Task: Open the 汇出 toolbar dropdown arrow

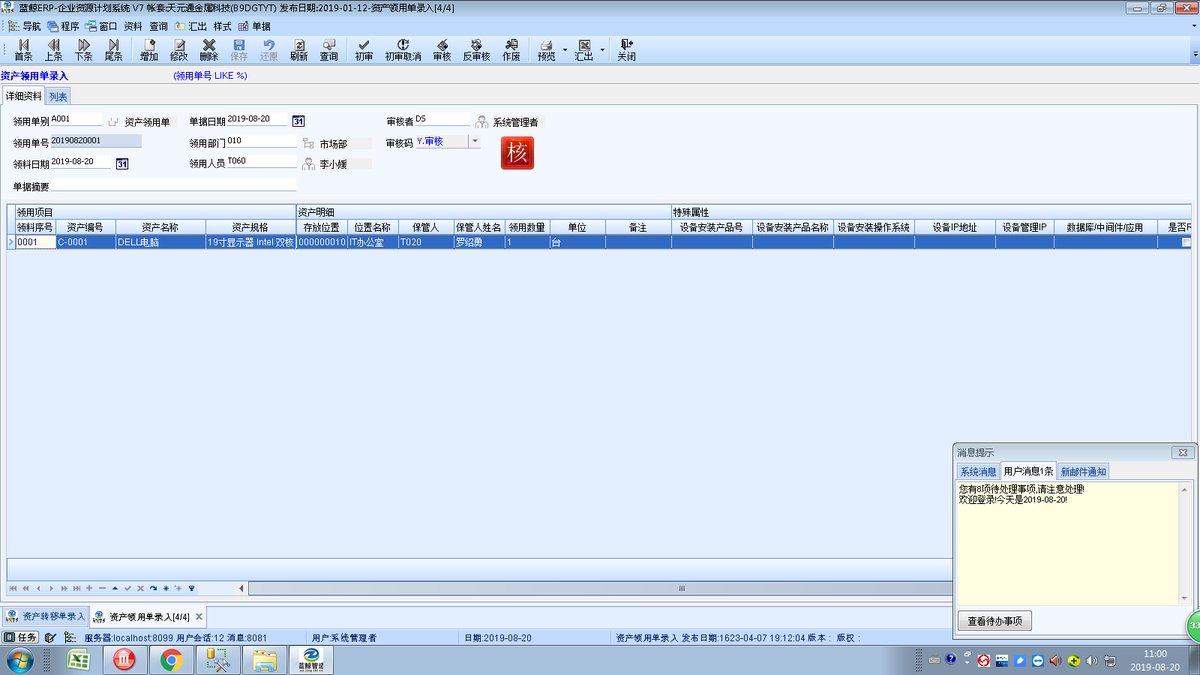Action: [603, 50]
